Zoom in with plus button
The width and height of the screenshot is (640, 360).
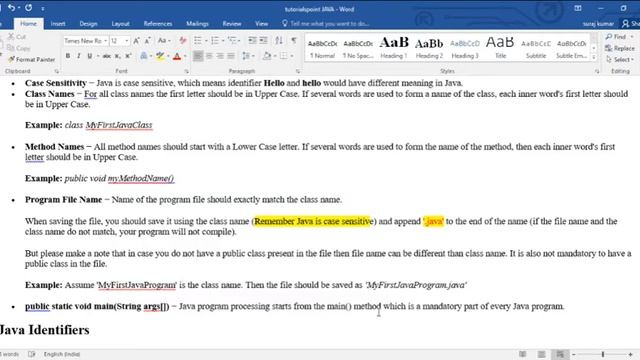point(631,354)
